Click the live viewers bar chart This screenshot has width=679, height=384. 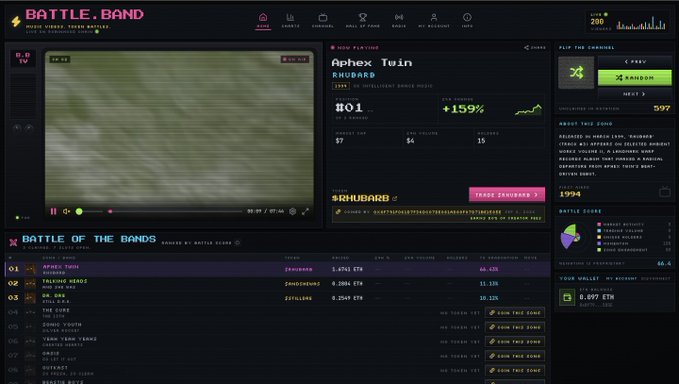tap(641, 23)
